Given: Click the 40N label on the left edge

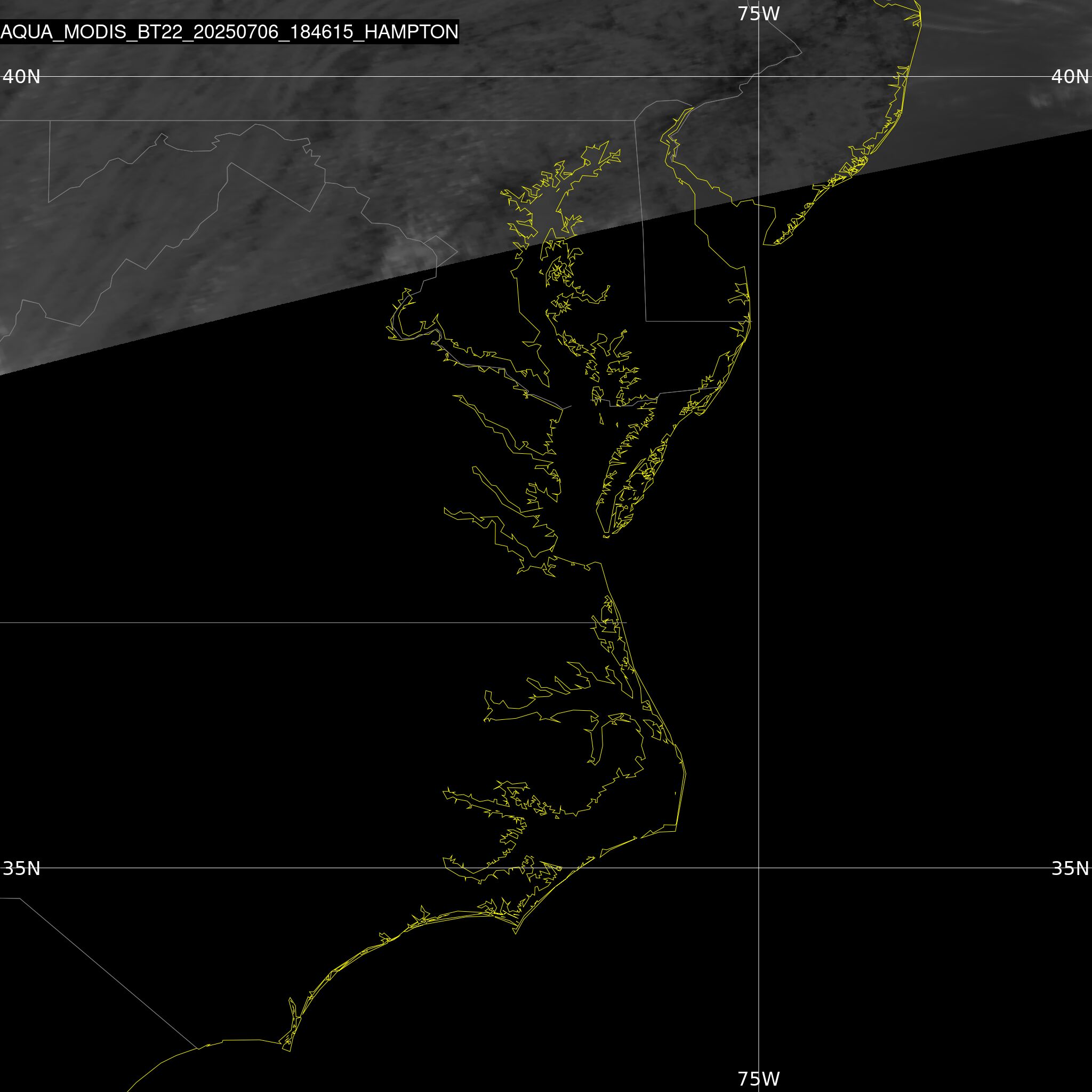Looking at the screenshot, I should (21, 76).
